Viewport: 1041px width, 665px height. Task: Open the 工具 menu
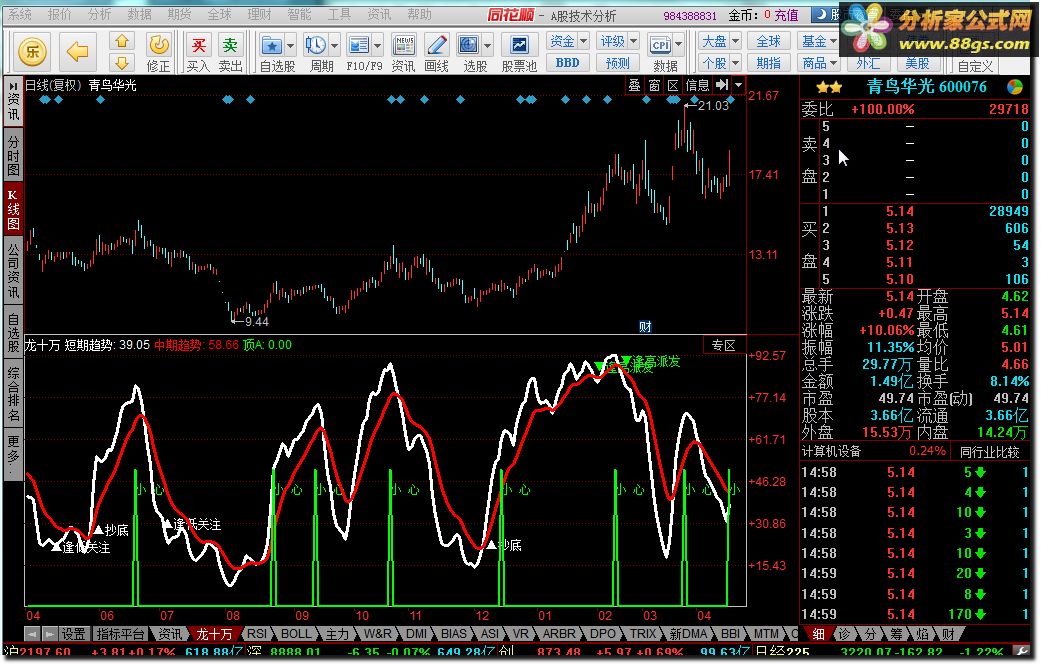[339, 14]
